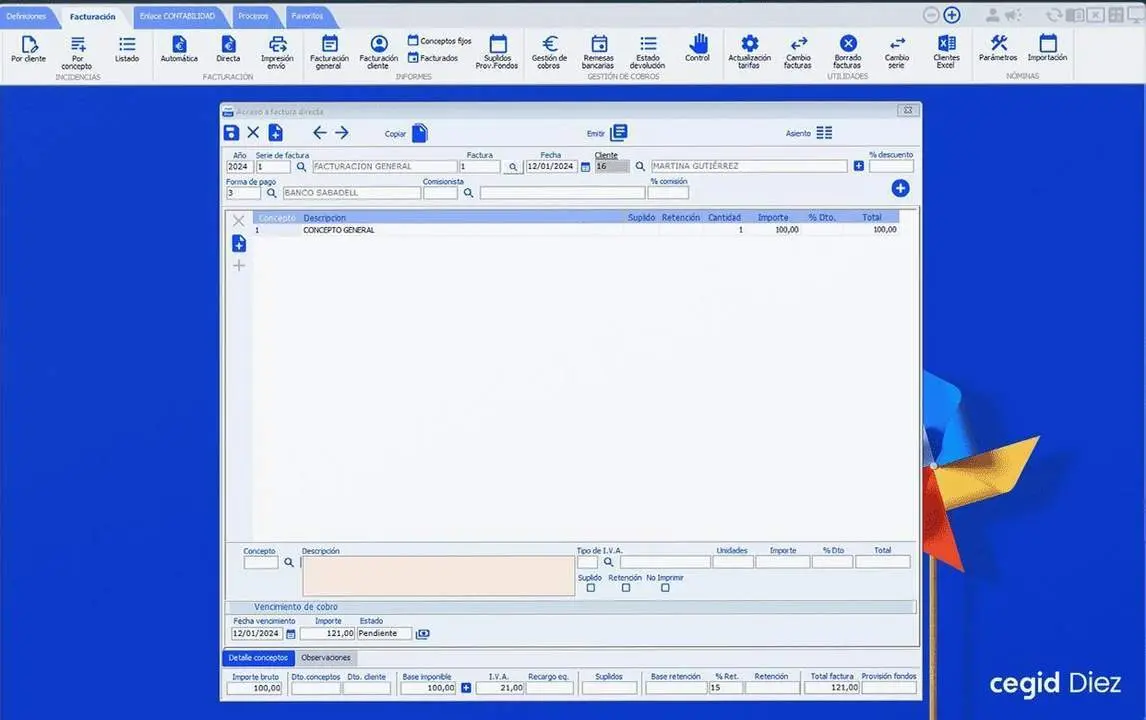The image size is (1146, 720).
Task: Open Impresión envío
Action: [x=277, y=52]
